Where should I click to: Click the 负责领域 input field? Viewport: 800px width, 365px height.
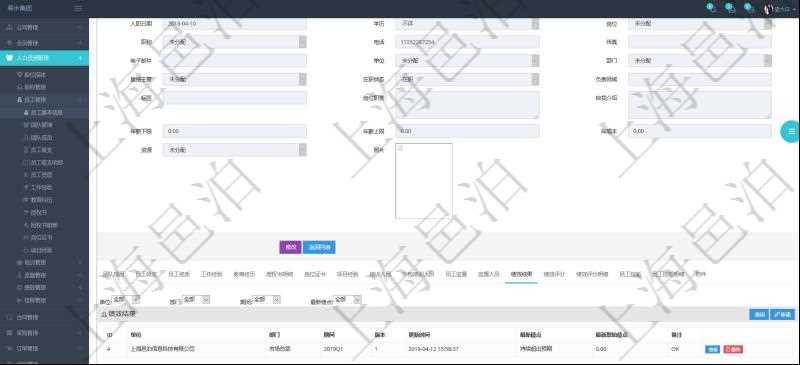tap(699, 79)
